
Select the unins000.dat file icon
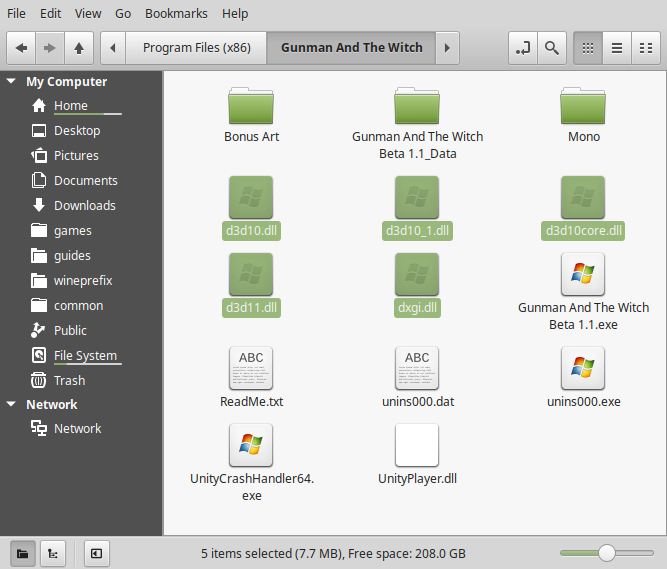[417, 368]
